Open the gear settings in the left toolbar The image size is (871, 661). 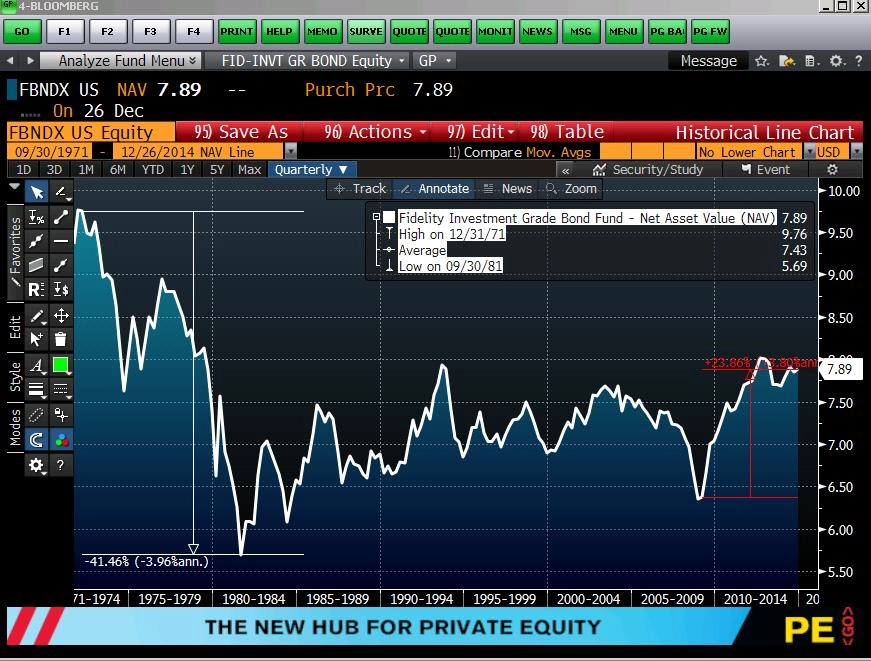point(37,465)
